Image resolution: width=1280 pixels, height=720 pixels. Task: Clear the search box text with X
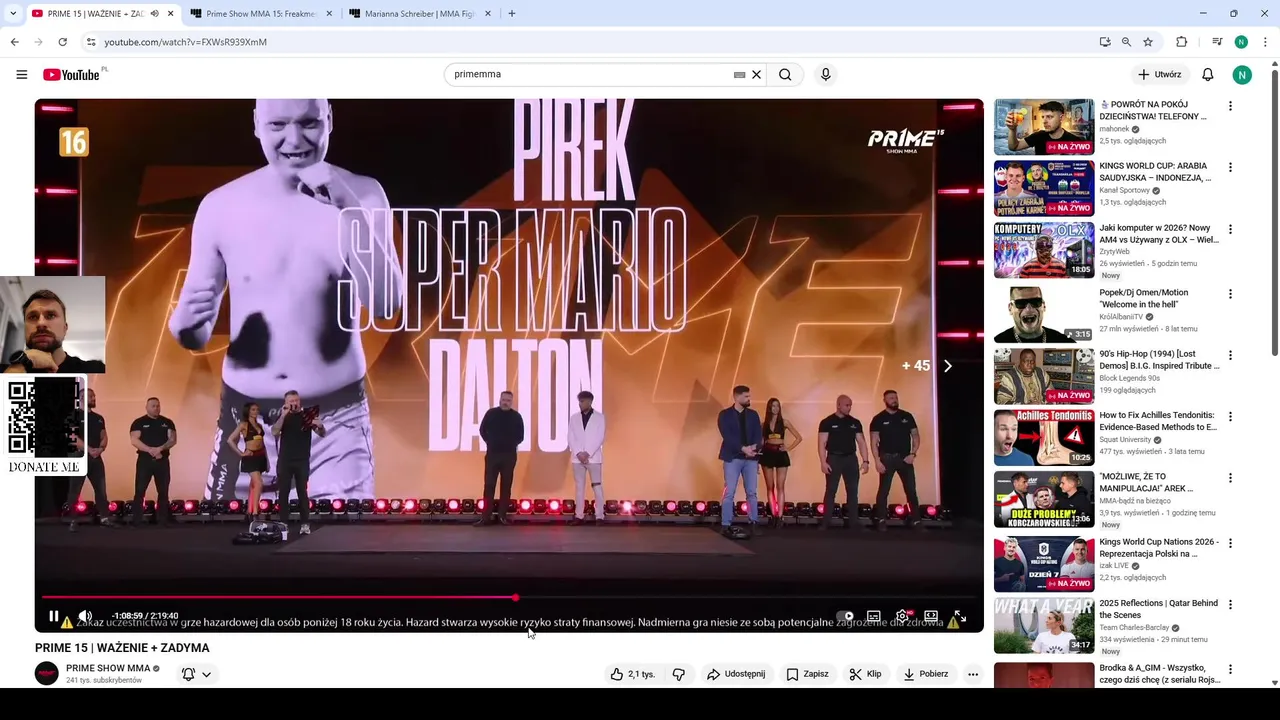coord(757,74)
